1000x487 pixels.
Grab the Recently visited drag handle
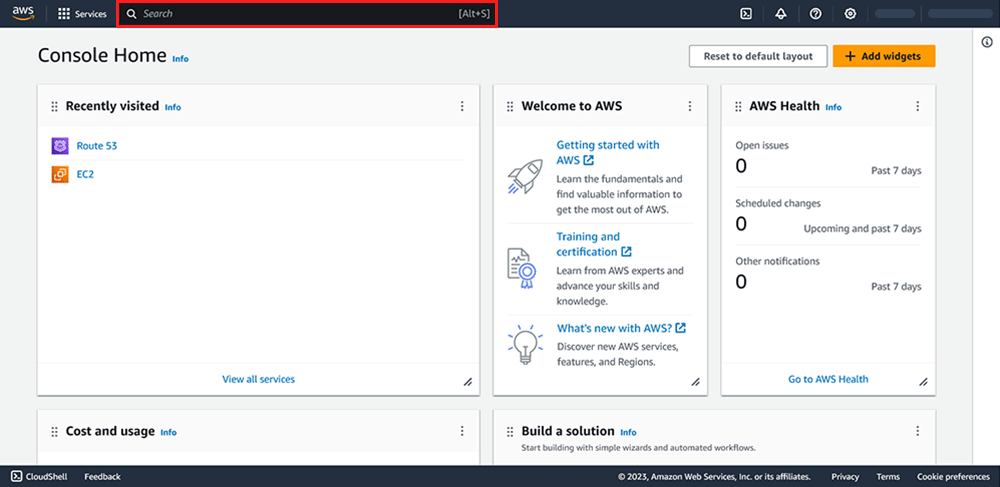click(x=54, y=106)
